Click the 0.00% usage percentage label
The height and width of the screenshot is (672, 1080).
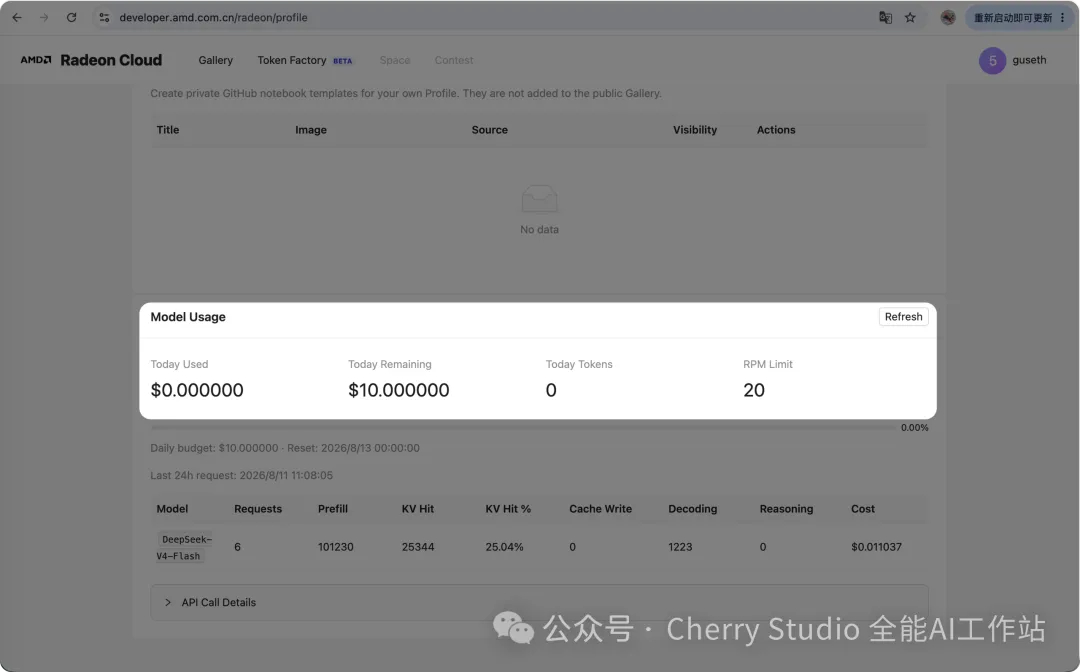tap(915, 428)
